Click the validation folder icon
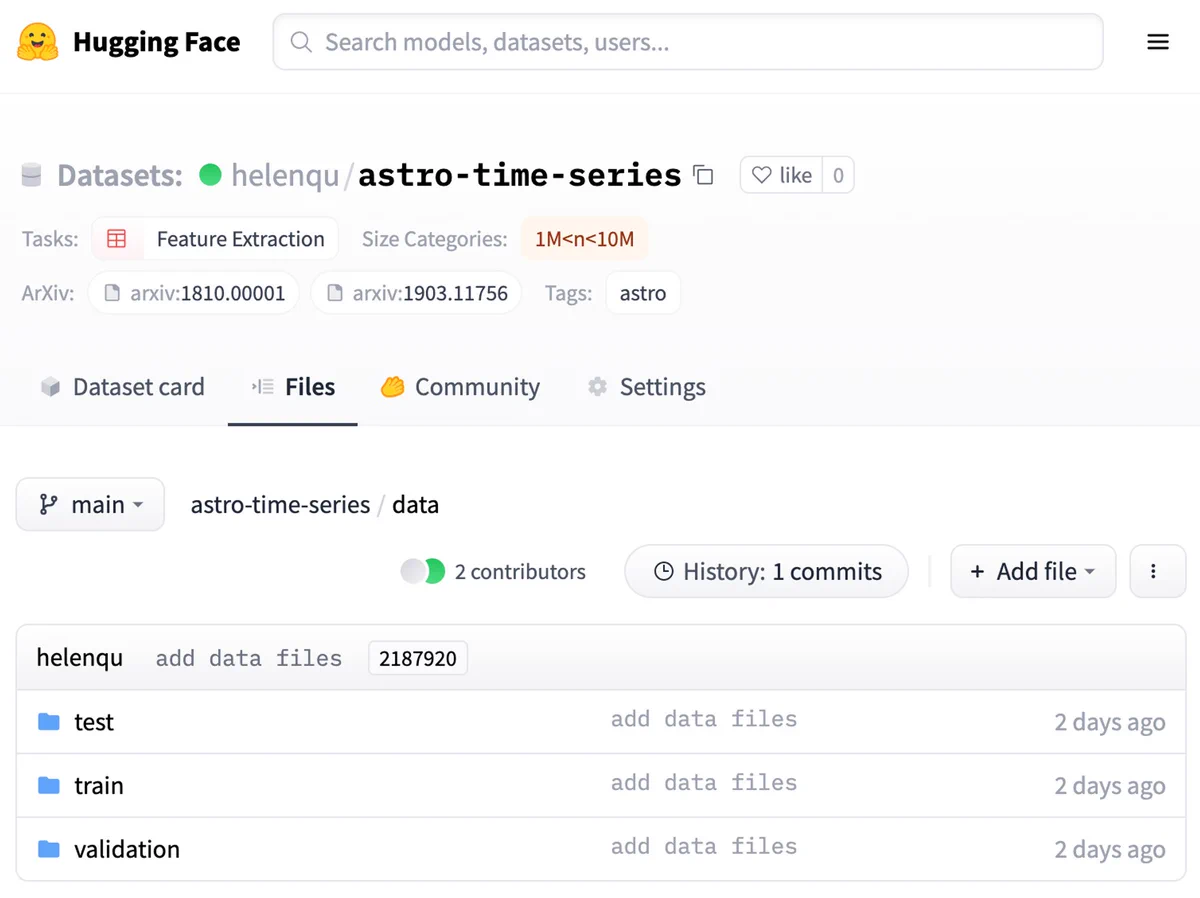The width and height of the screenshot is (1200, 898). pyautogui.click(x=49, y=849)
